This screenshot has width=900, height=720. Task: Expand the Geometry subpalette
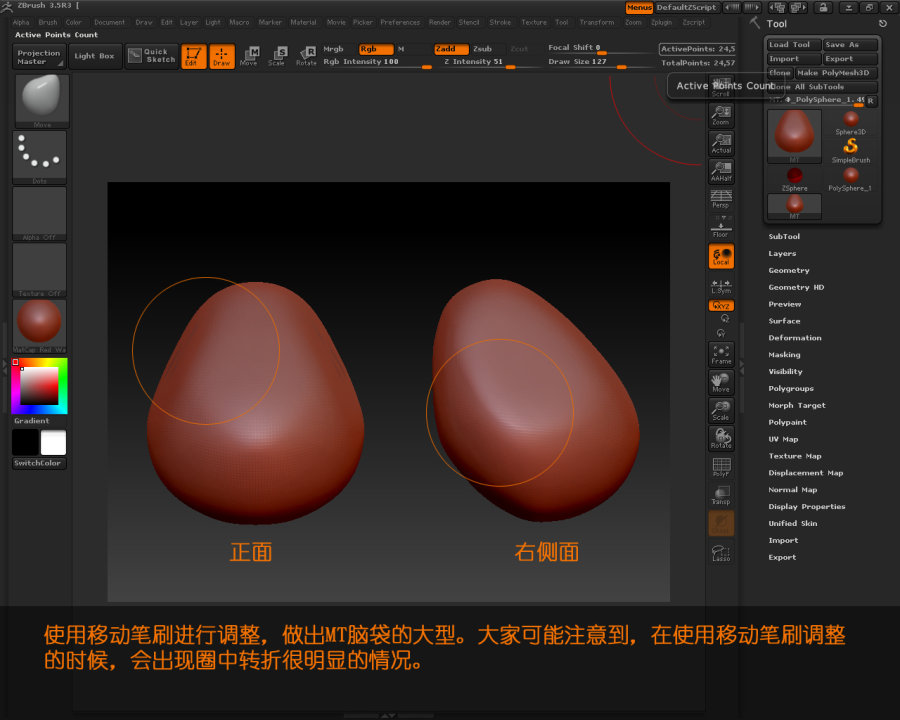point(789,270)
